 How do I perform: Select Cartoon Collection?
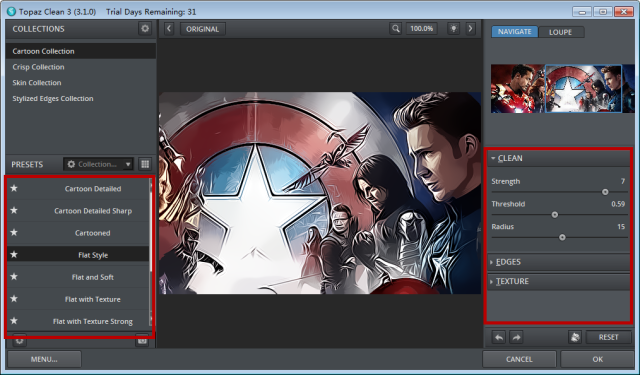tap(81, 51)
